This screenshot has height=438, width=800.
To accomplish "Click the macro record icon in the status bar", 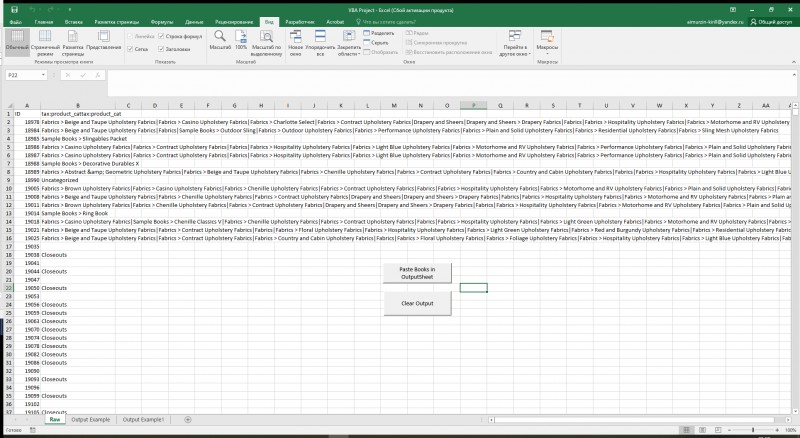I will [x=33, y=430].
